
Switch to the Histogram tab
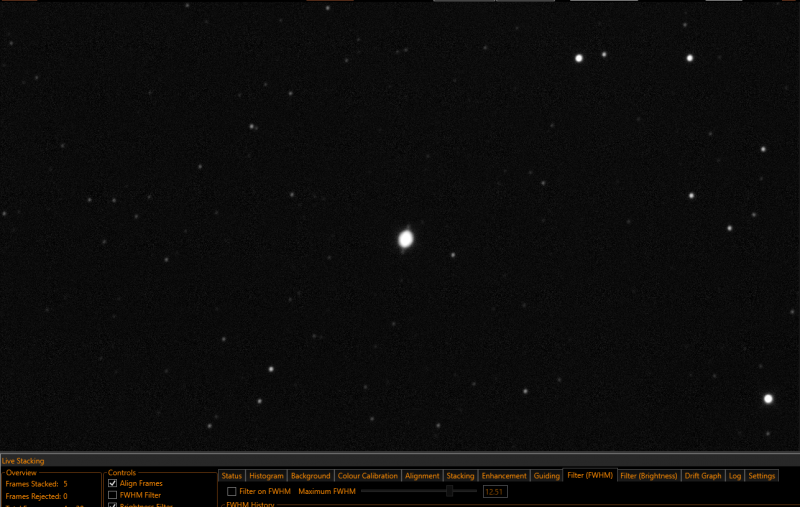266,476
